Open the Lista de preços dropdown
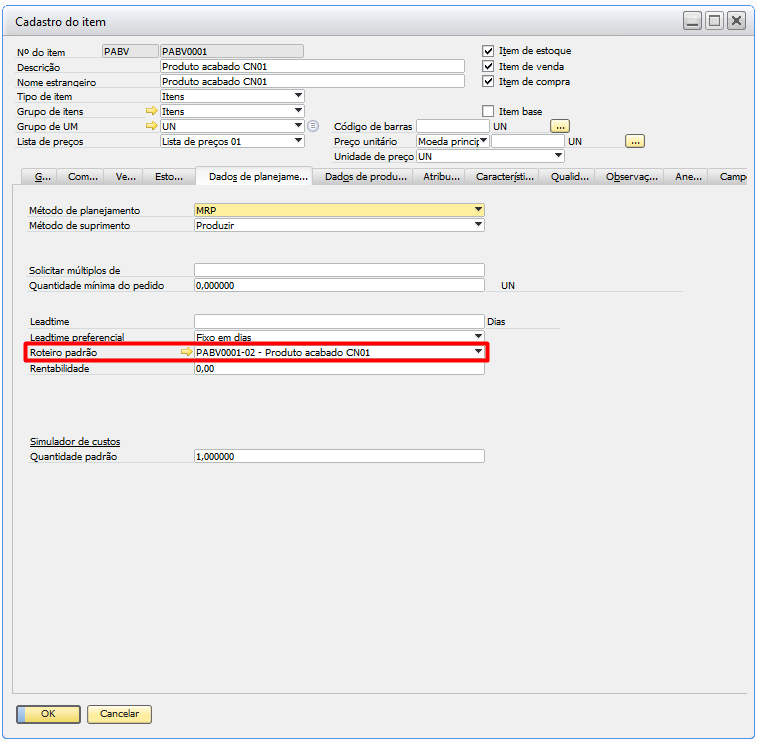Viewport: 757px width, 742px height. [x=298, y=141]
